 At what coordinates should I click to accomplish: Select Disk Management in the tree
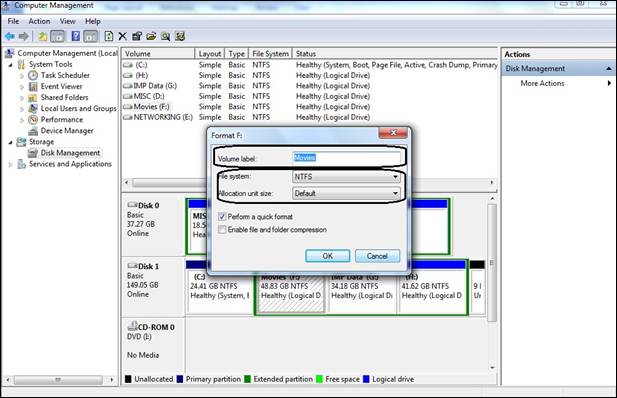pos(70,153)
